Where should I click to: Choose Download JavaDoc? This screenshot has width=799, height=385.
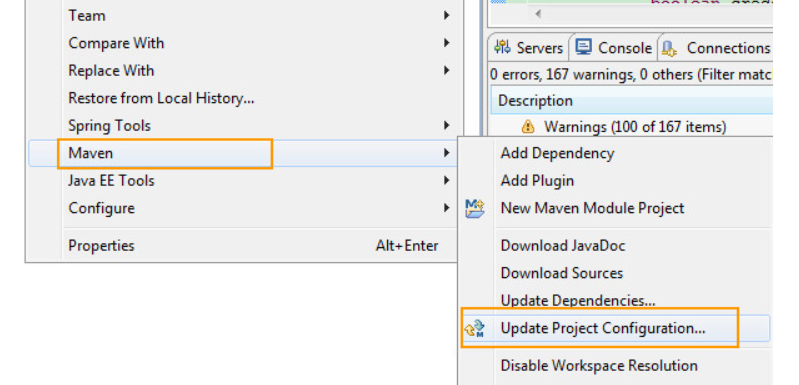pos(616,246)
